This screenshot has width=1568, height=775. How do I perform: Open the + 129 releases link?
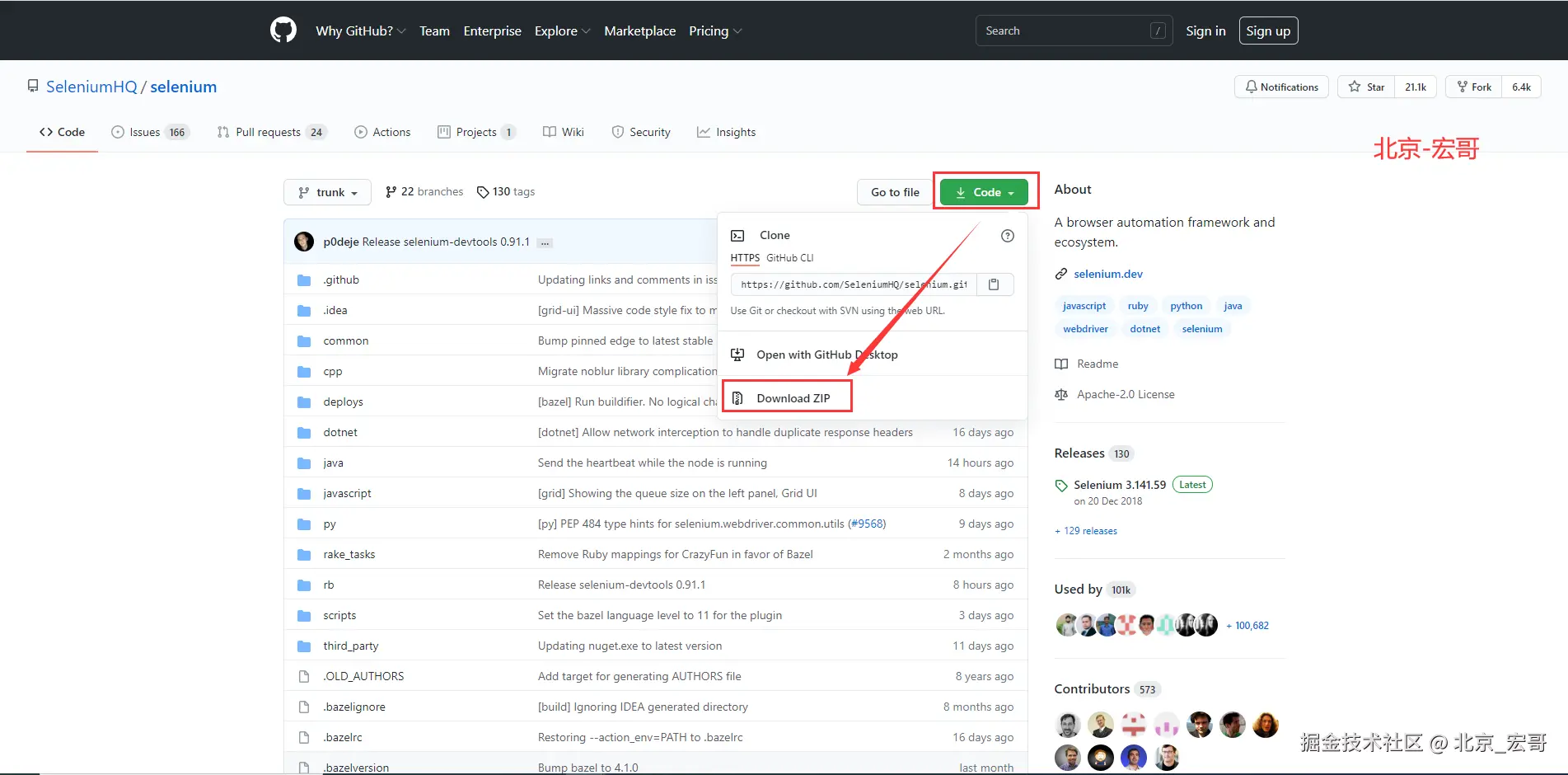click(1086, 531)
